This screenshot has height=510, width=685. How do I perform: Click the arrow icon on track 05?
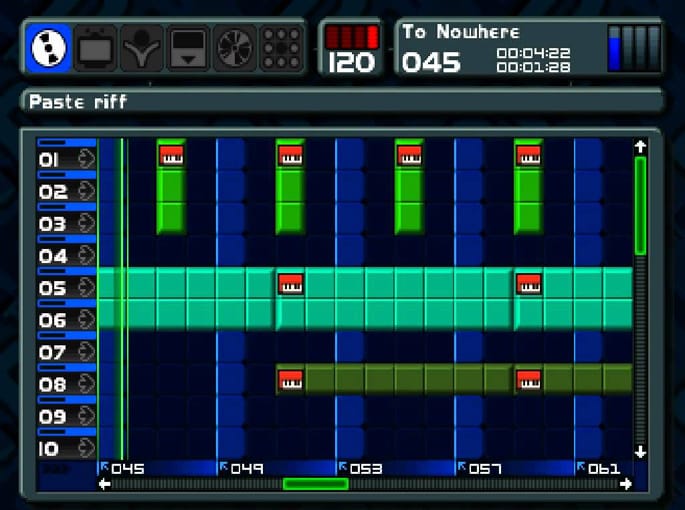(x=86, y=288)
